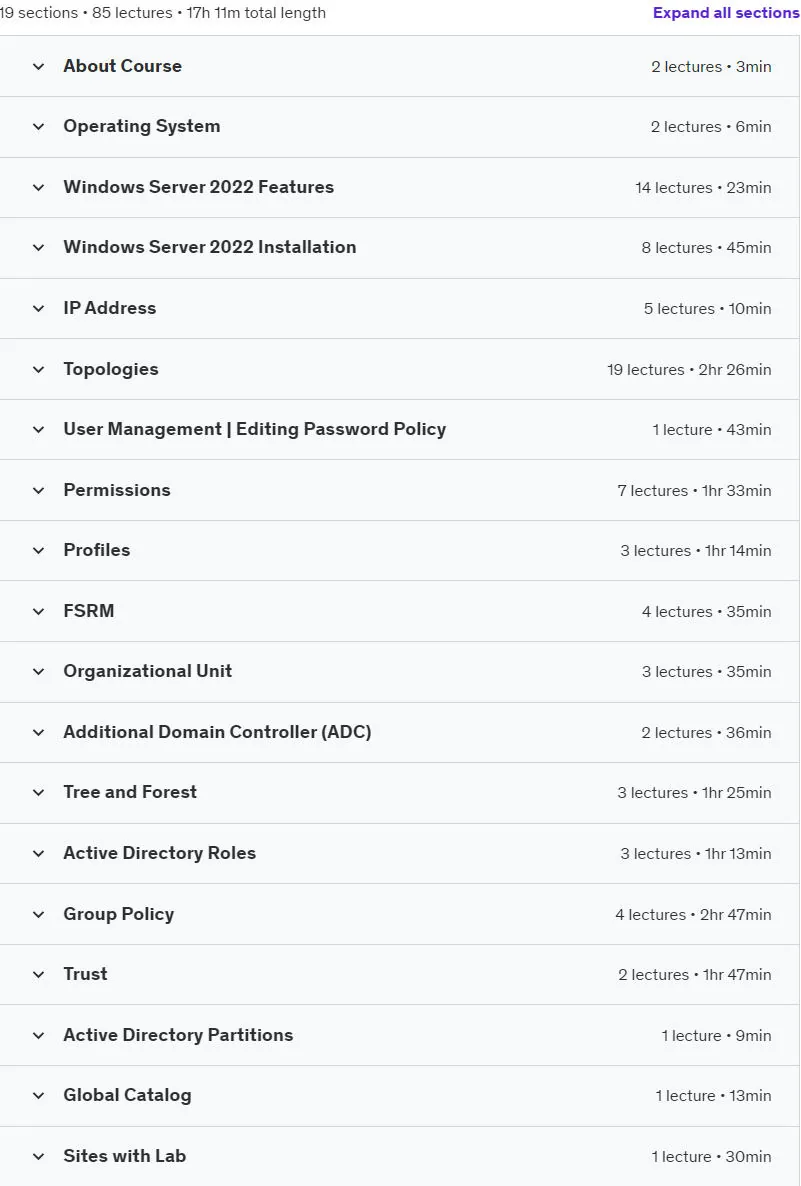Screen dimensions: 801x1186
Task: Expand the Operating System section chevron
Action: tap(39, 127)
